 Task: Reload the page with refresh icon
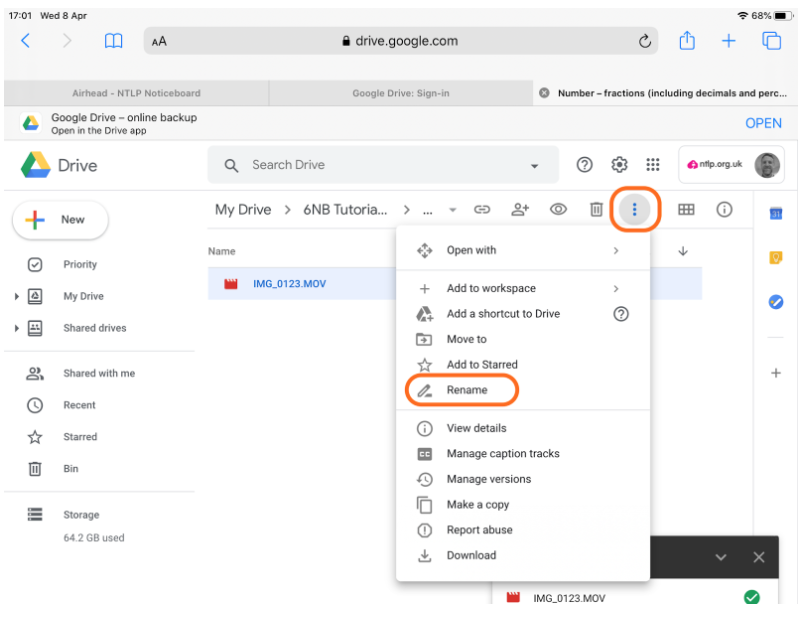(644, 41)
